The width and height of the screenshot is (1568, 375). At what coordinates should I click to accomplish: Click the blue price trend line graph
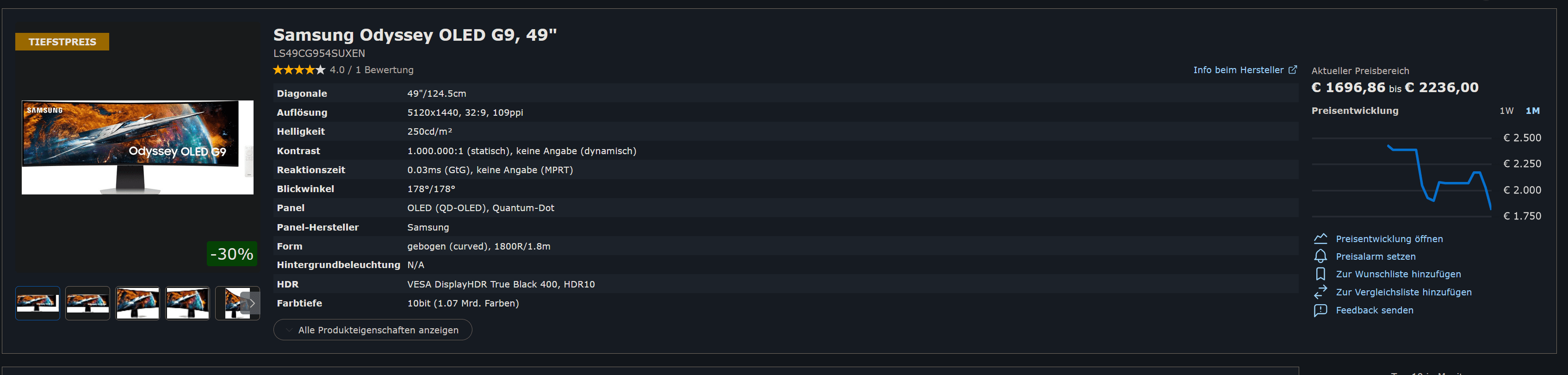[x=1439, y=177]
